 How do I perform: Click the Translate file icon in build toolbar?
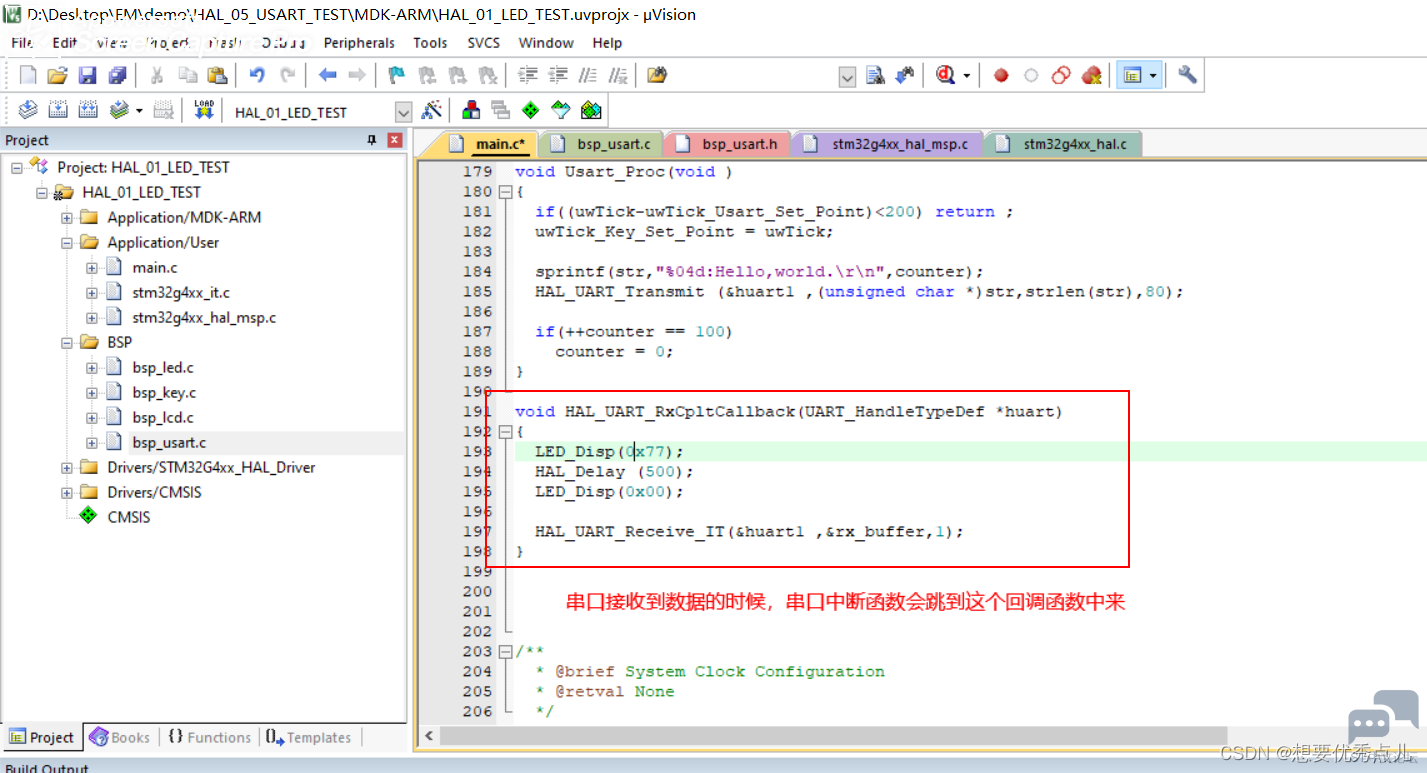28,110
